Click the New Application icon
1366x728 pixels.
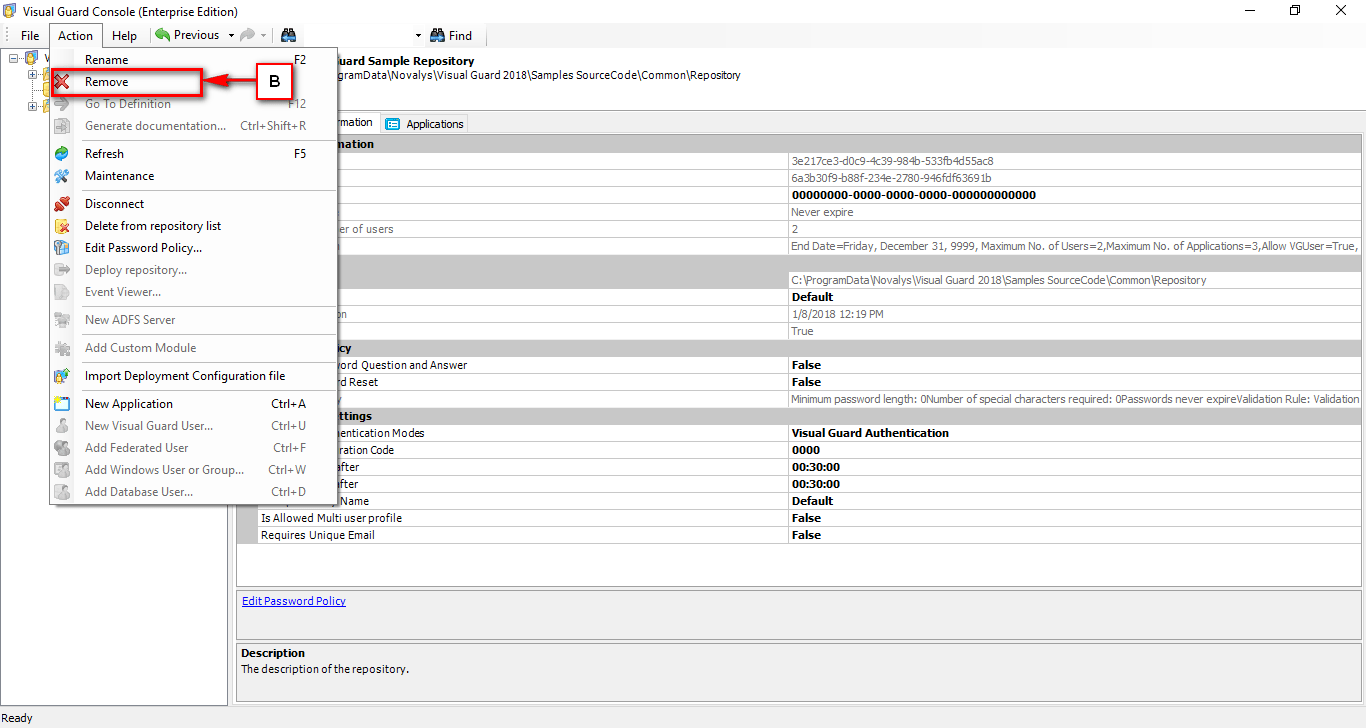(62, 403)
